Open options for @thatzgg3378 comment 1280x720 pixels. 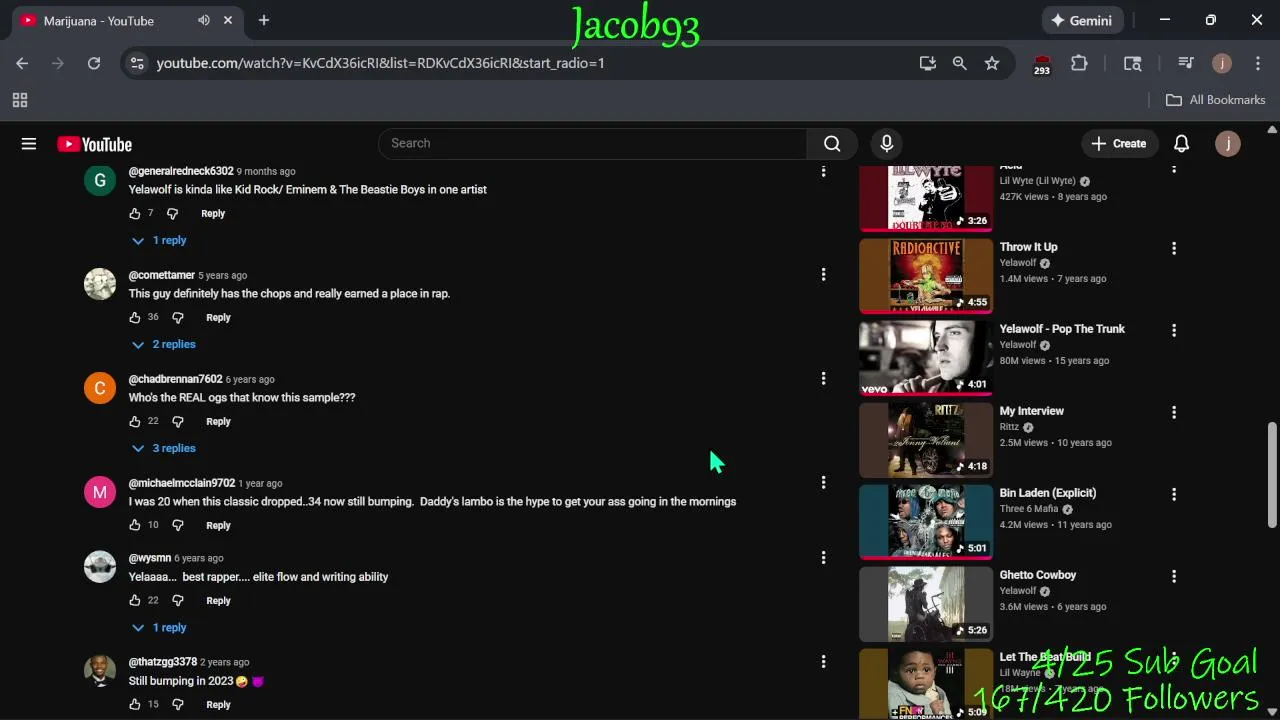click(x=823, y=661)
